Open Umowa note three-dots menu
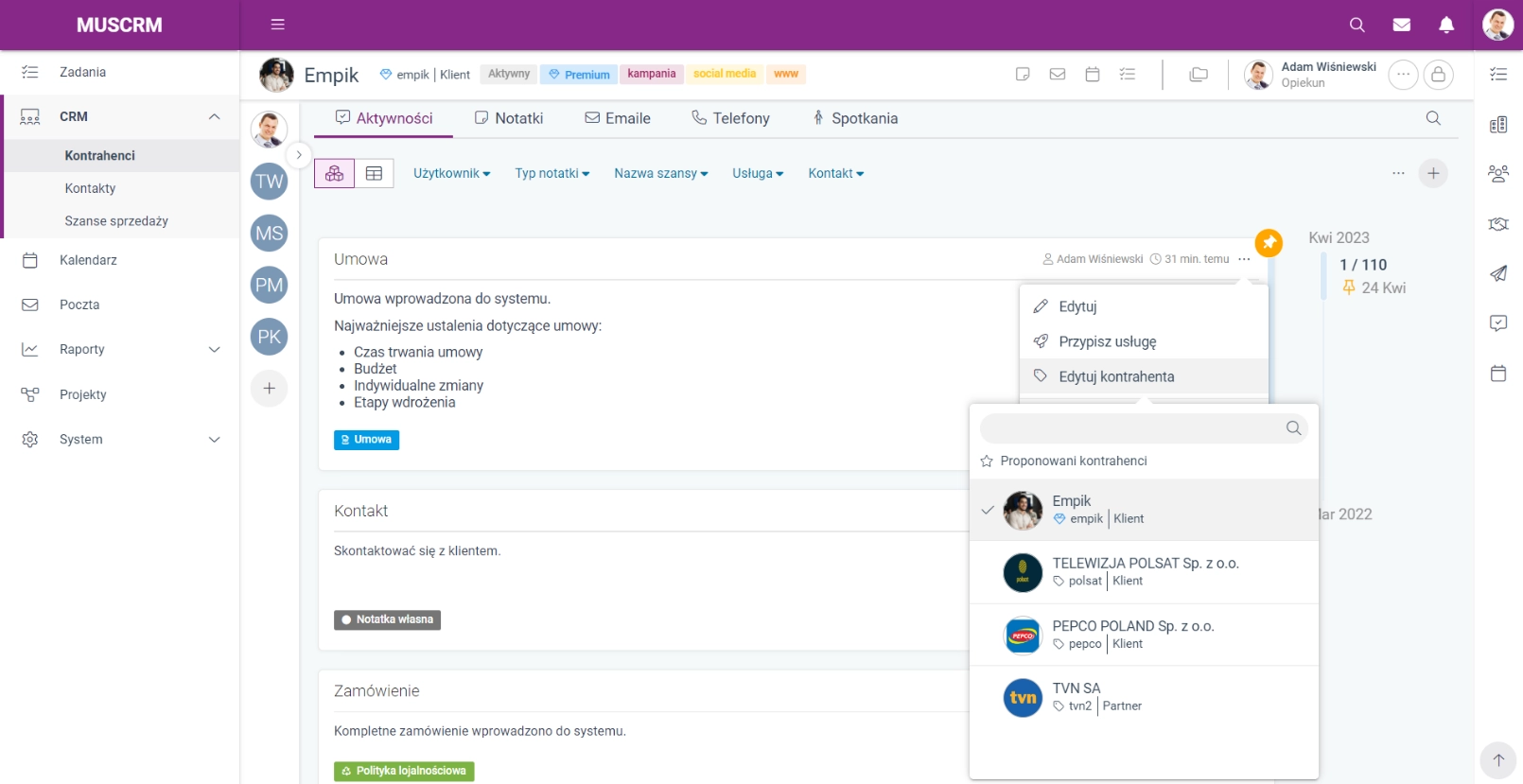1523x784 pixels. pyautogui.click(x=1244, y=259)
